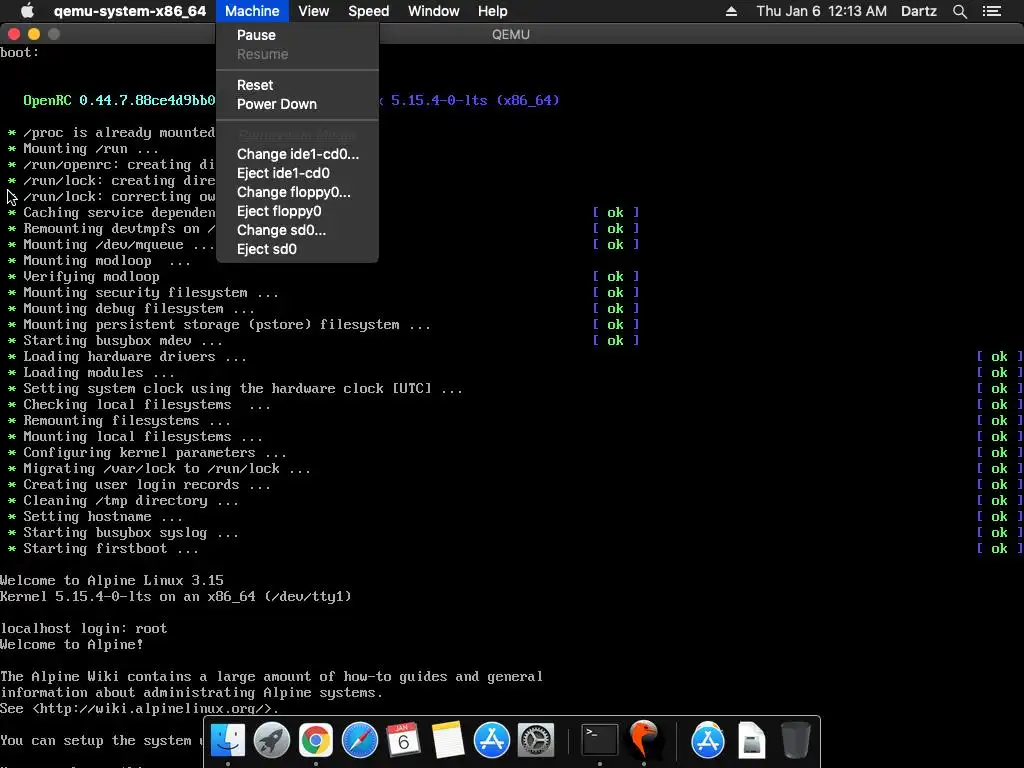This screenshot has height=768, width=1024.
Task: Select Change ide1-cd0... menu entry
Action: coord(297,154)
